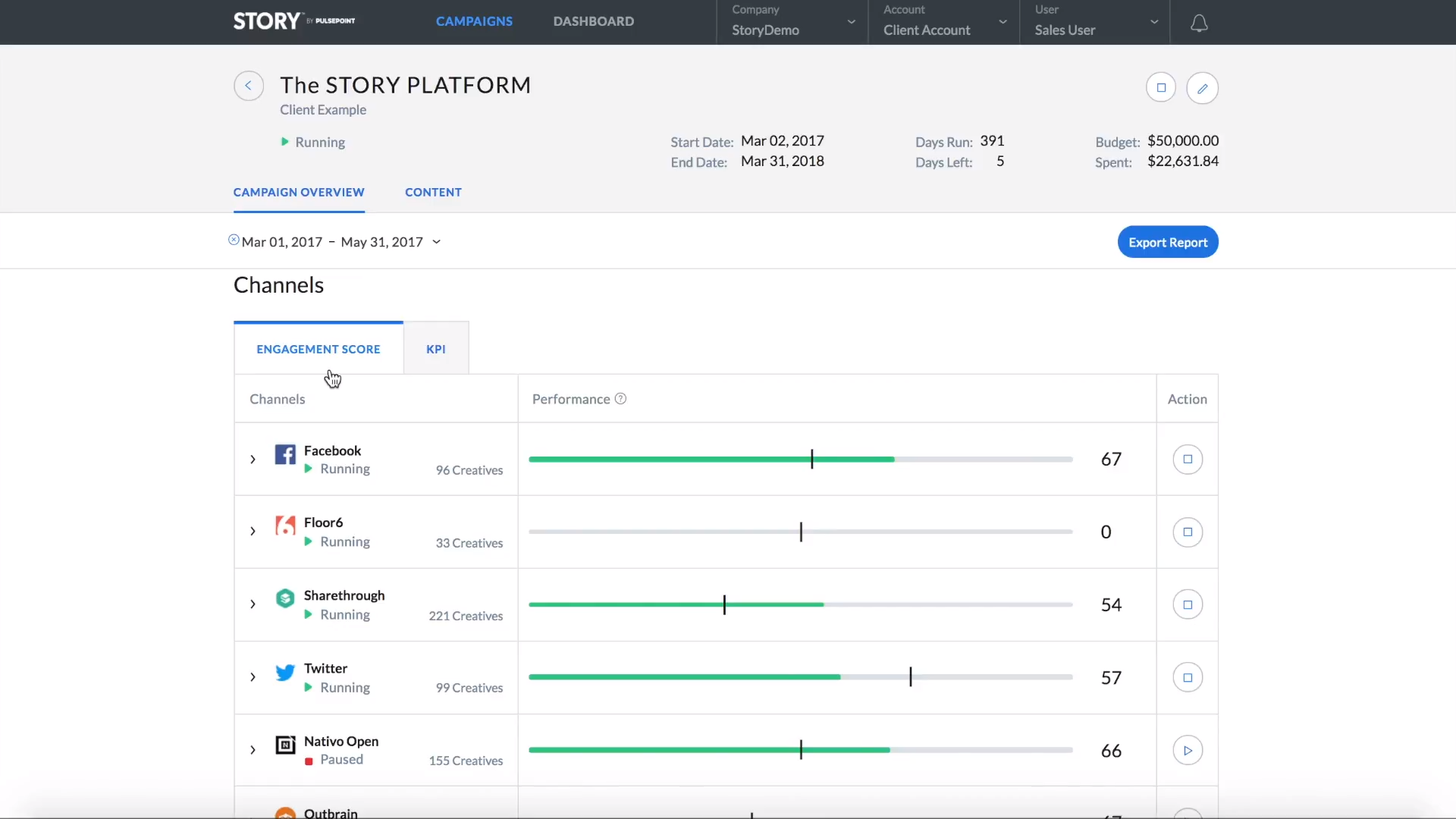Go to DASHBOARD in top navigation
Viewport: 1456px width, 819px height.
(x=594, y=21)
